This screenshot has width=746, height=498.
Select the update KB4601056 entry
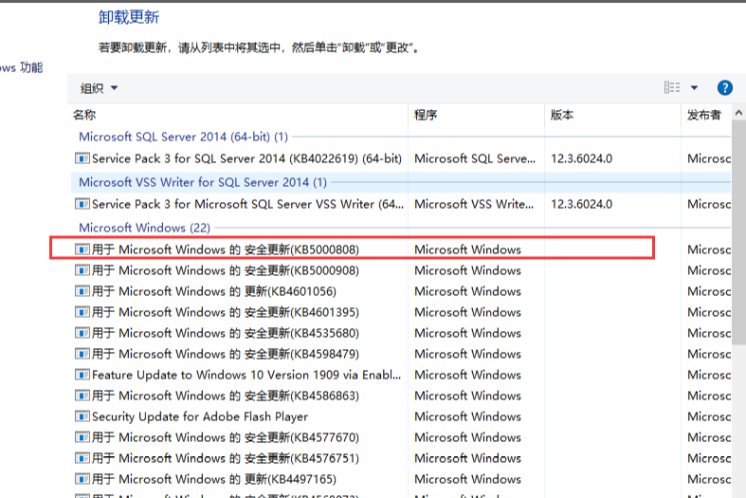(x=214, y=291)
